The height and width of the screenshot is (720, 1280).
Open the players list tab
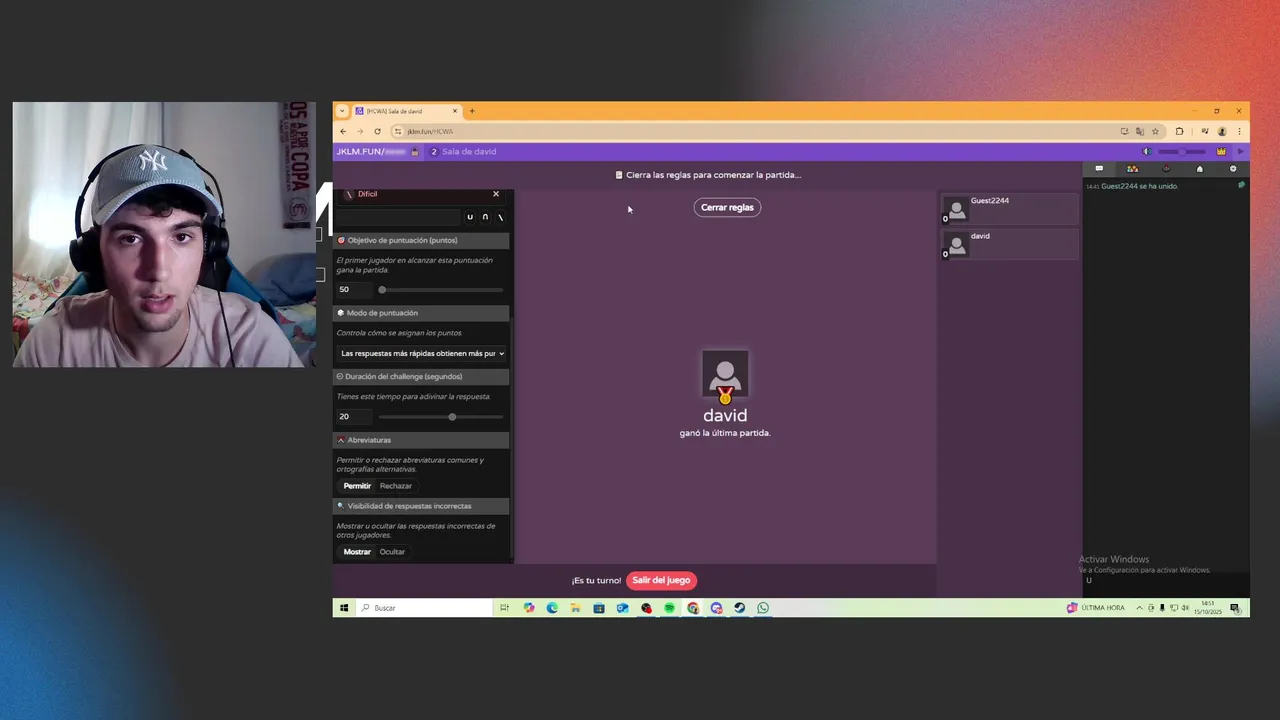1132,169
